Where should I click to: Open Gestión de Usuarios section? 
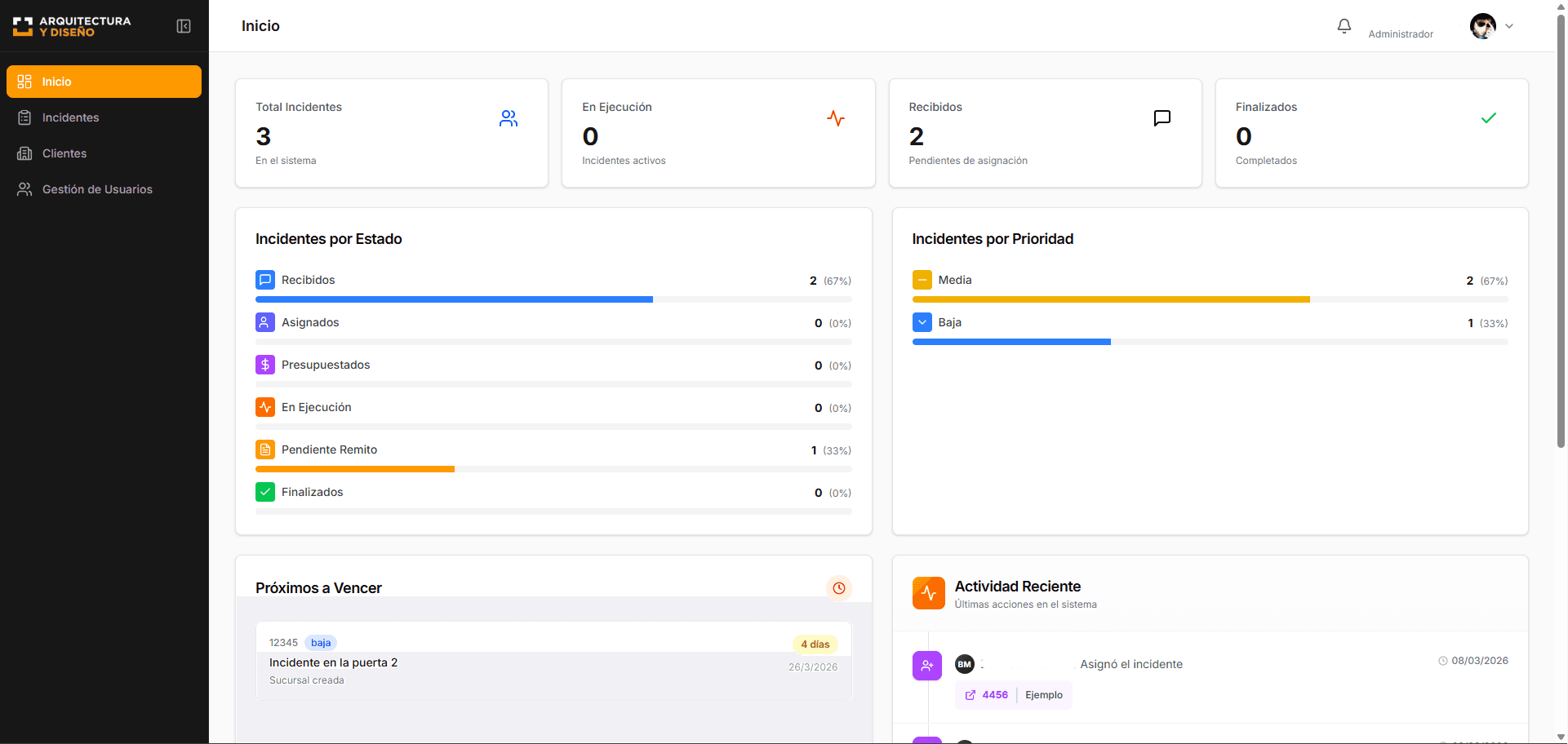coord(97,189)
